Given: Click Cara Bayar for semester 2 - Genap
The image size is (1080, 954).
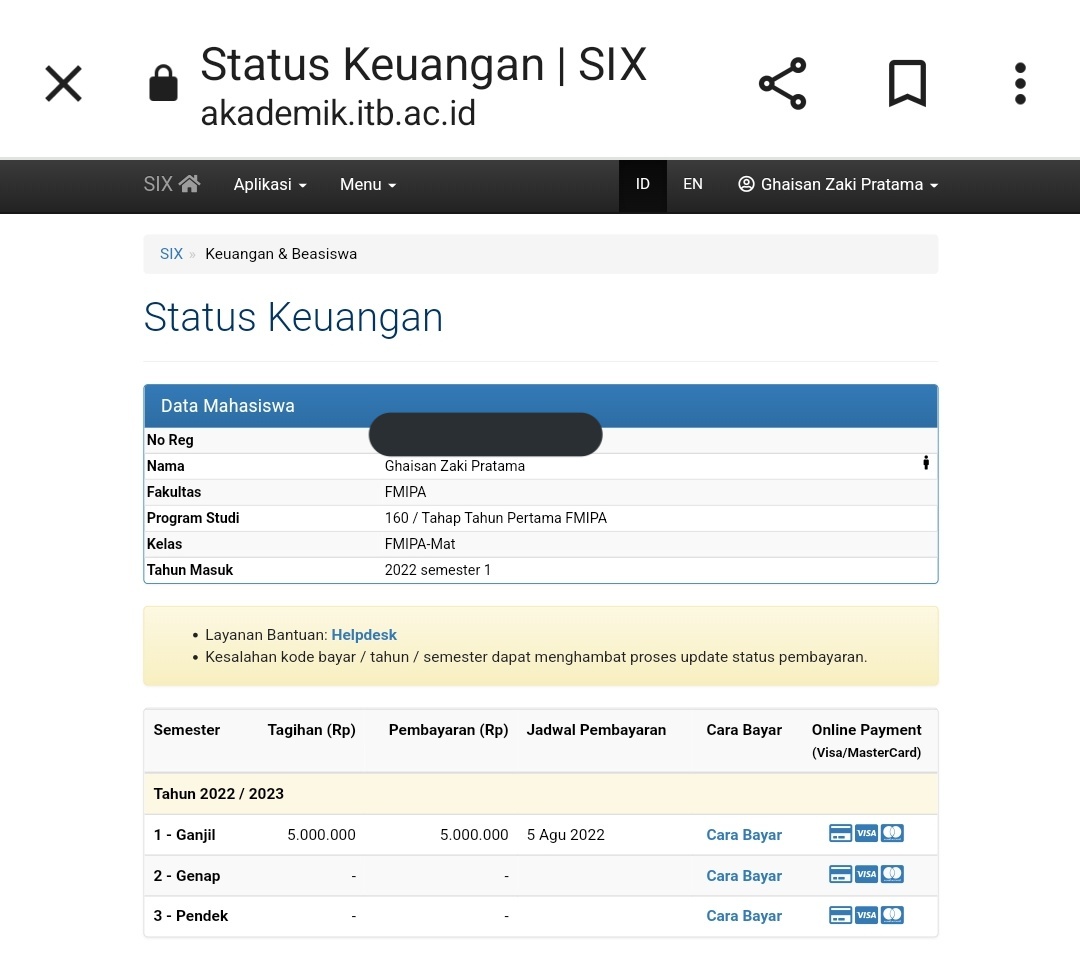Looking at the screenshot, I should (743, 875).
